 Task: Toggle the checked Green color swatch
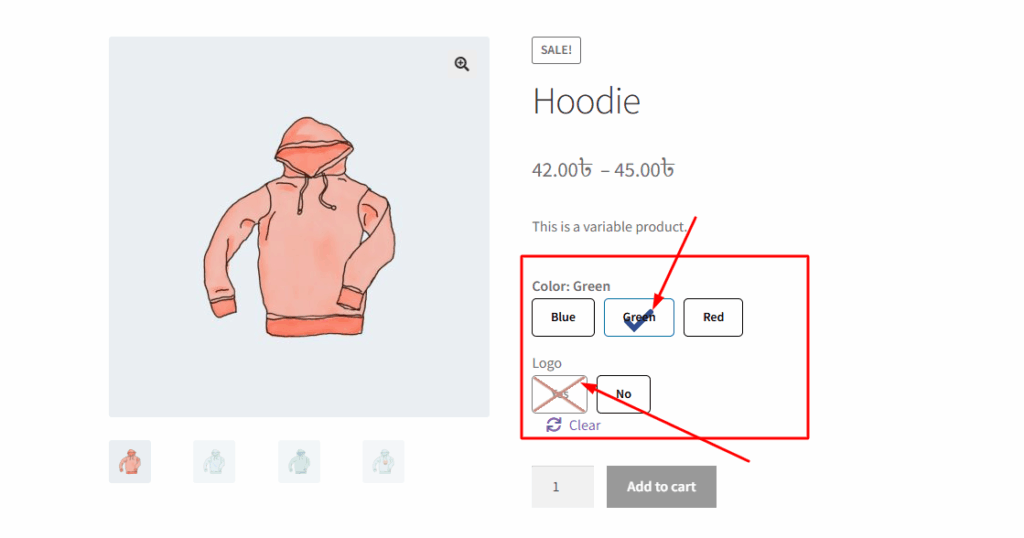(x=639, y=317)
